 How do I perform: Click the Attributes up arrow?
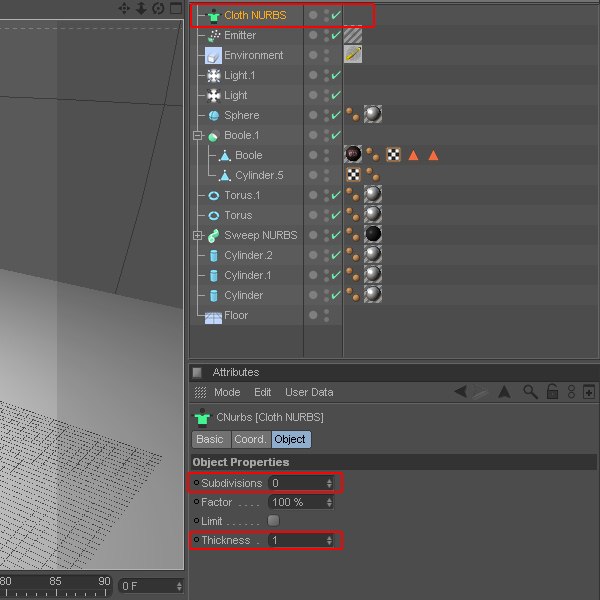click(504, 391)
